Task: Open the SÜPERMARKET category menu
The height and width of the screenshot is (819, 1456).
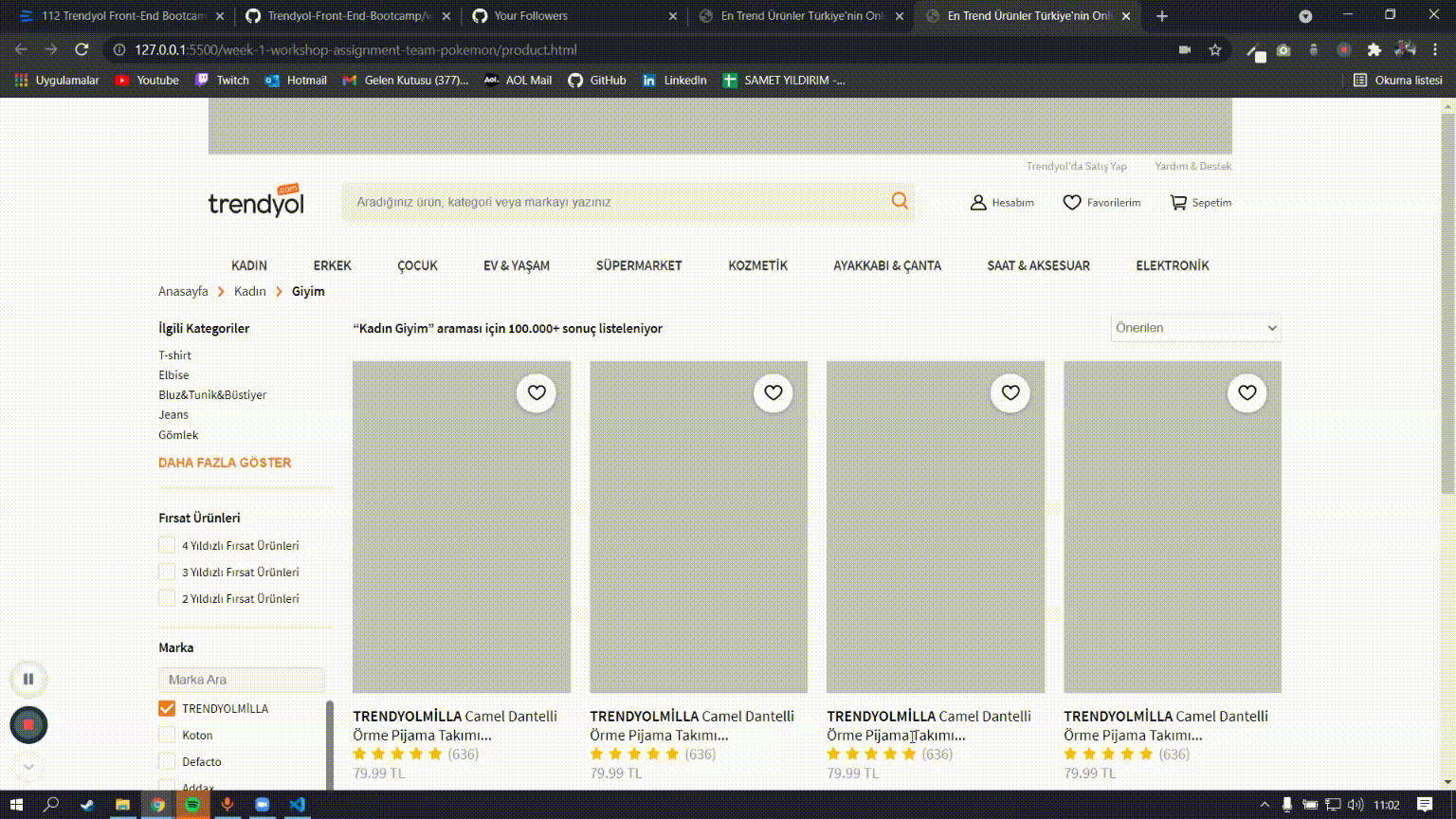Action: click(x=639, y=265)
